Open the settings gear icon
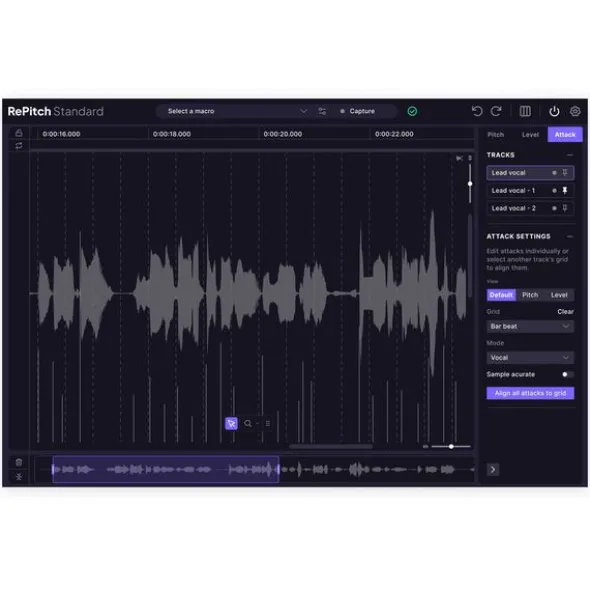The height and width of the screenshot is (591, 590). [x=575, y=111]
